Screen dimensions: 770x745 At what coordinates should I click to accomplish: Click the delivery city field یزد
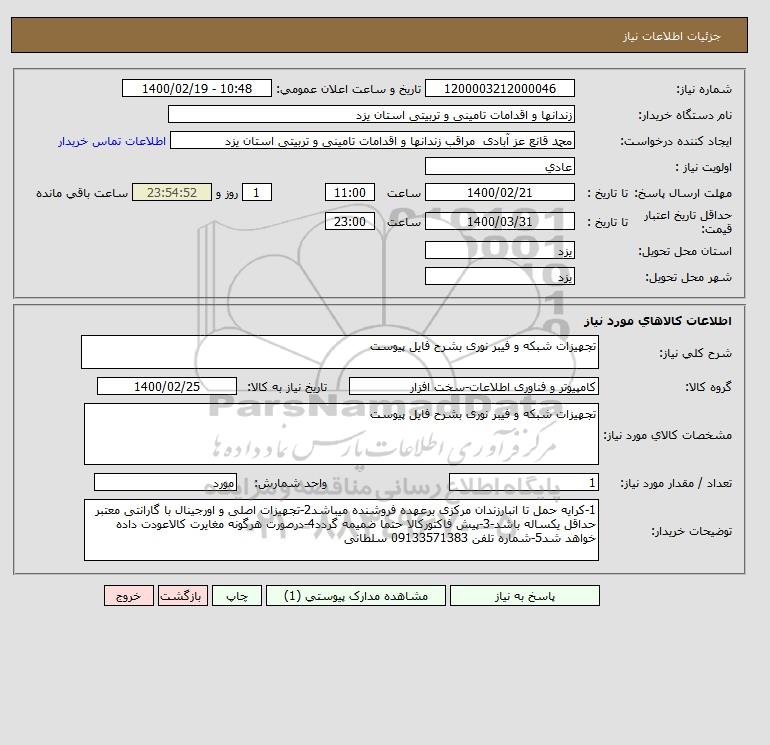tap(500, 276)
